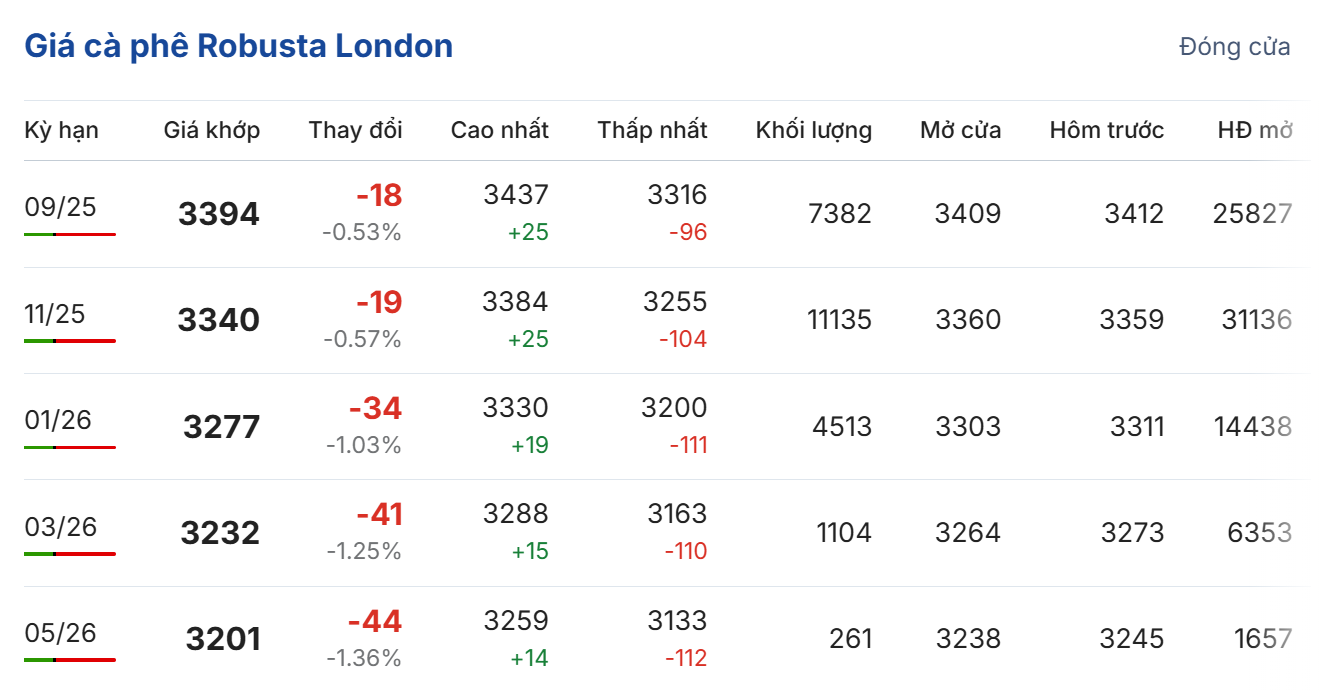The height and width of the screenshot is (690, 1332).
Task: Click the -0.57% change for 11/25
Action: pos(362,340)
